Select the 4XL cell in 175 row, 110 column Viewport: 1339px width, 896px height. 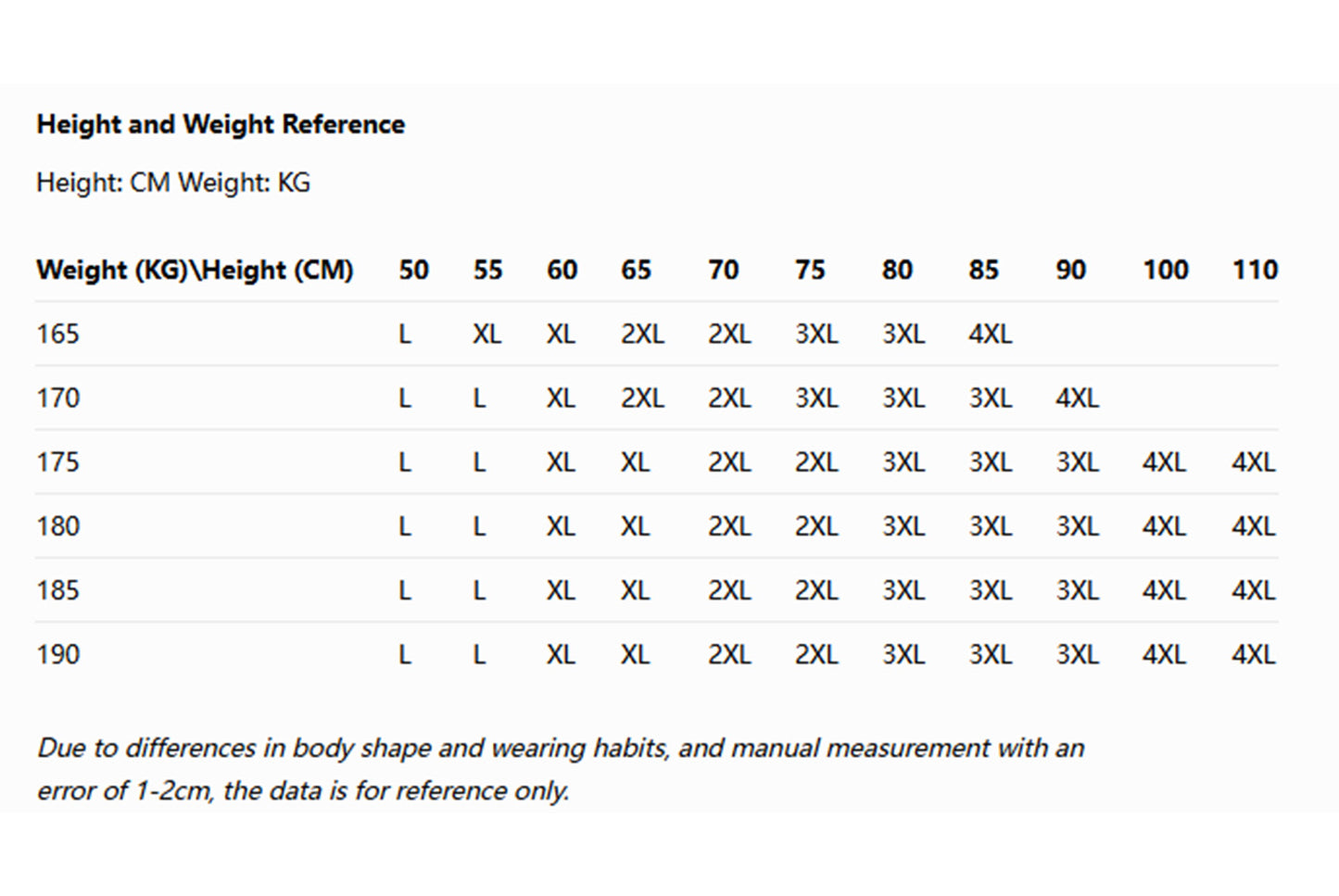pyautogui.click(x=1253, y=462)
